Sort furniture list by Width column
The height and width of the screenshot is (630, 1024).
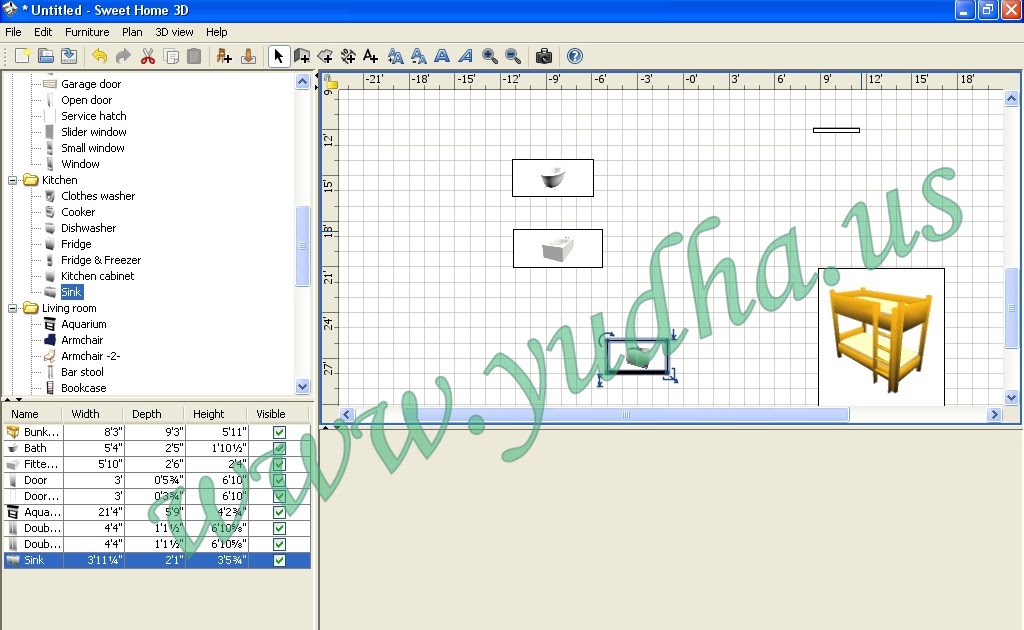tap(92, 414)
